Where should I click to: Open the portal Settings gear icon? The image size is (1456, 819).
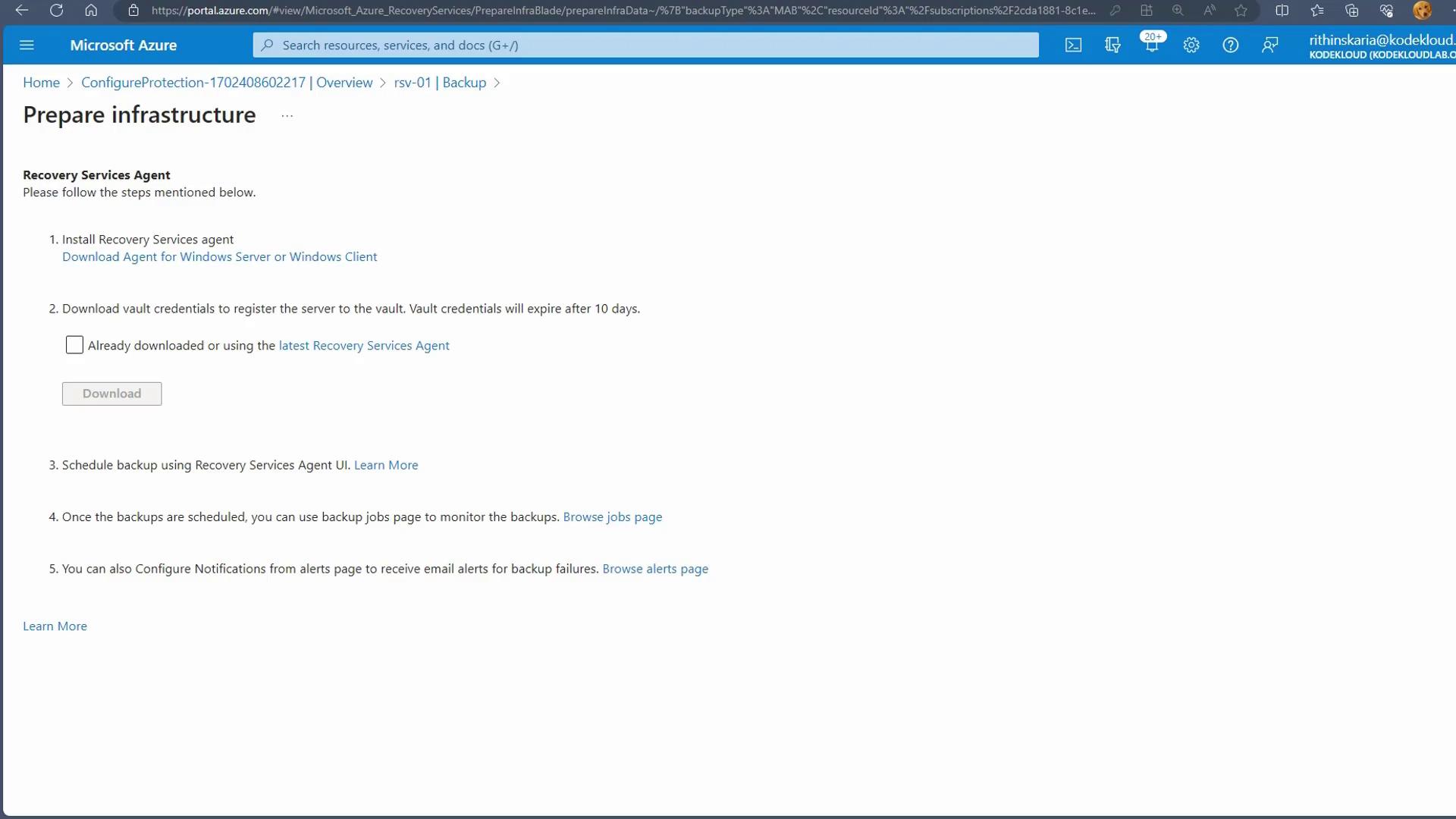pos(1191,45)
